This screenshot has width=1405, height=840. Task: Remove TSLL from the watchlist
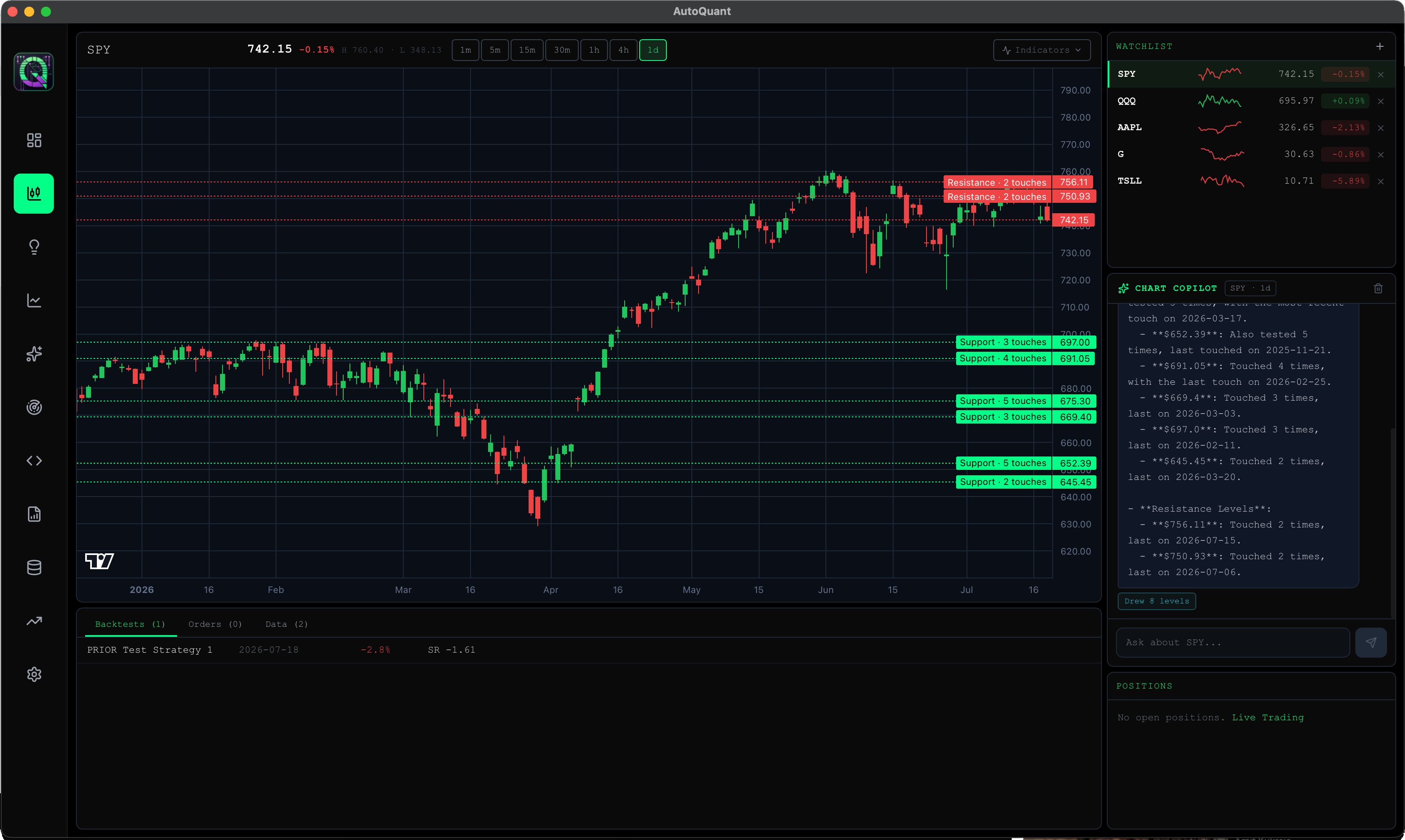pos(1381,181)
